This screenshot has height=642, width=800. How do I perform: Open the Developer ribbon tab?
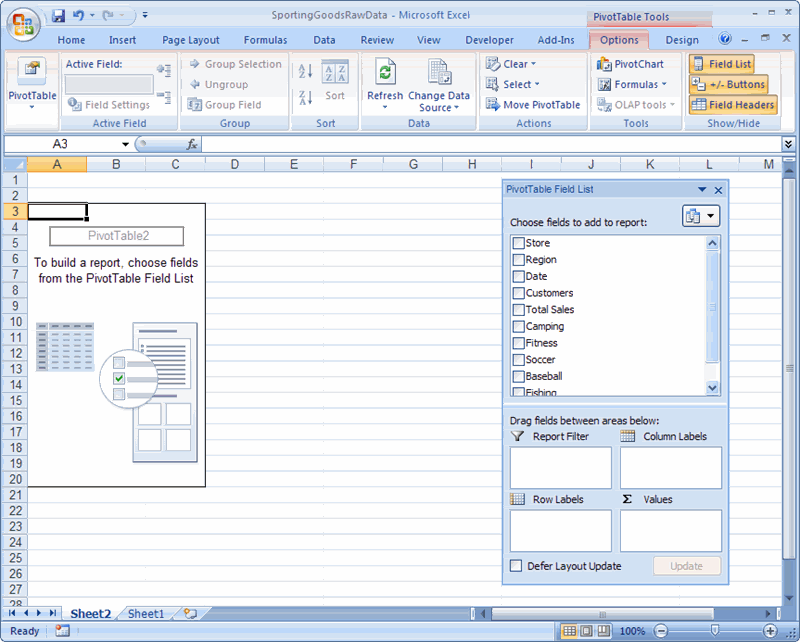point(489,40)
